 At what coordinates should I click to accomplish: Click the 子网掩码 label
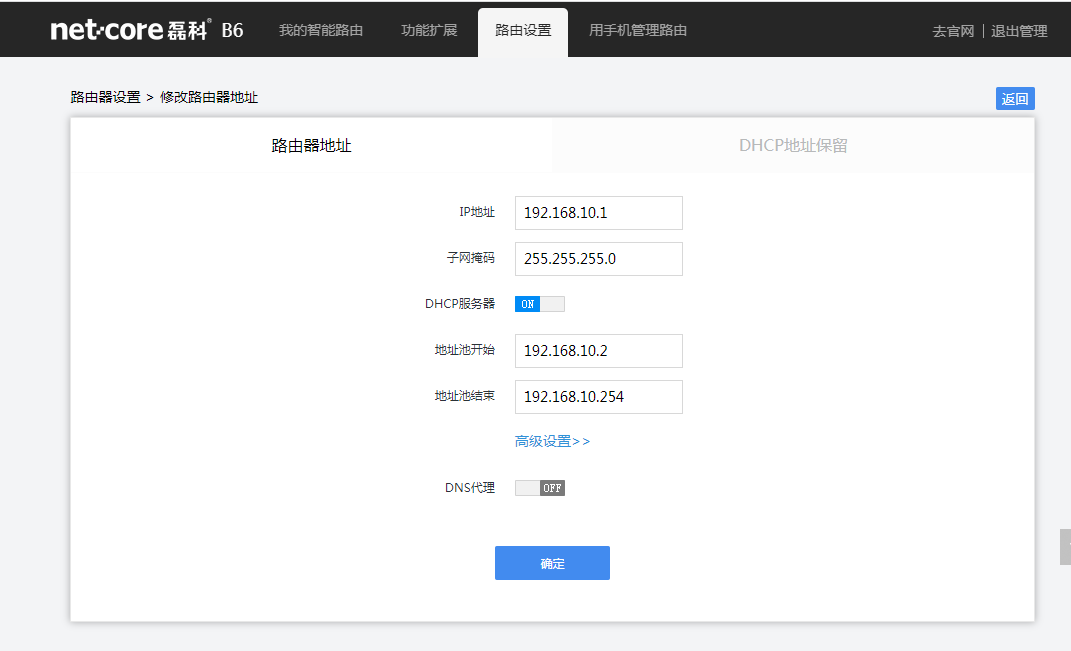[471, 258]
